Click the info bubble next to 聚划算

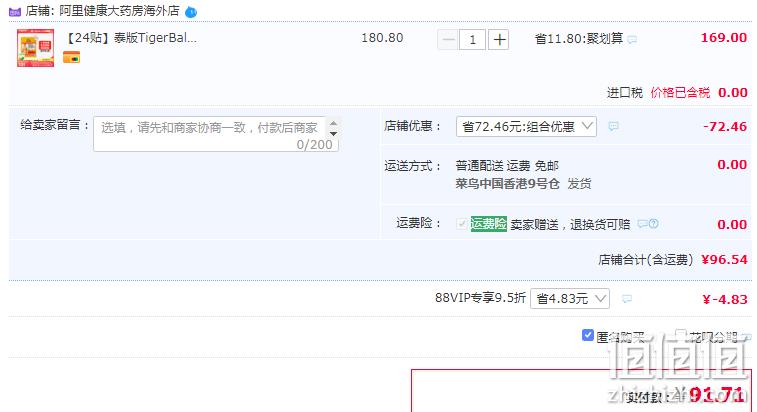tap(632, 39)
